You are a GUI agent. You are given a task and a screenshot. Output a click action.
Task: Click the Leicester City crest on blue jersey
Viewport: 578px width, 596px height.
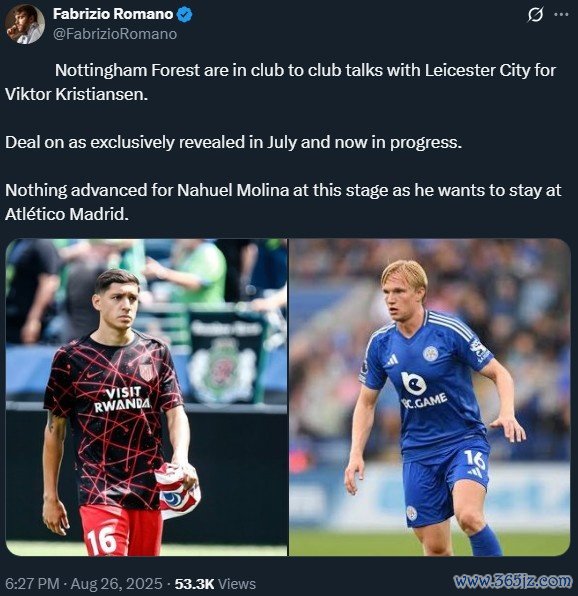click(x=430, y=353)
